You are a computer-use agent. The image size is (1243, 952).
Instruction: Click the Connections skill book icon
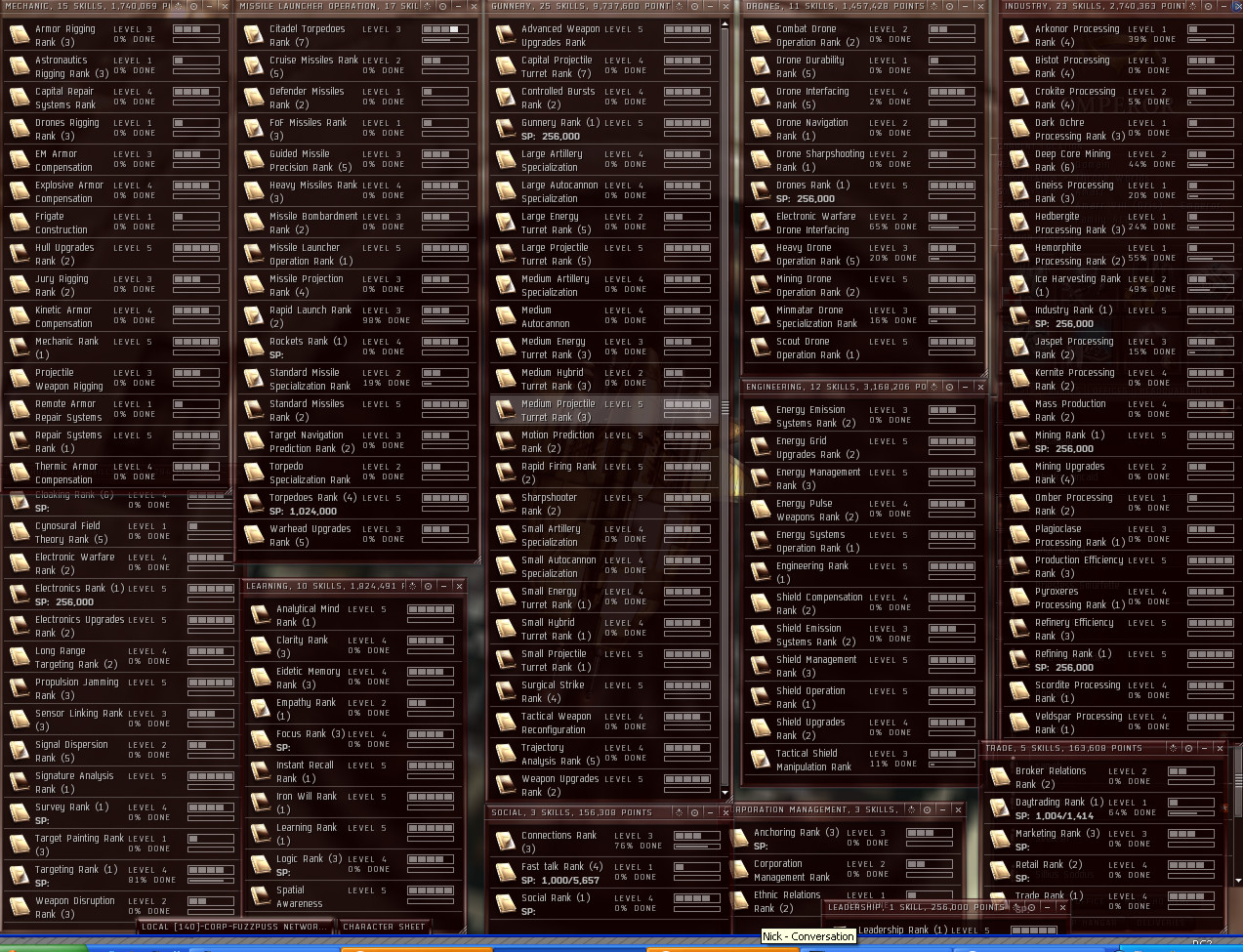pos(505,842)
